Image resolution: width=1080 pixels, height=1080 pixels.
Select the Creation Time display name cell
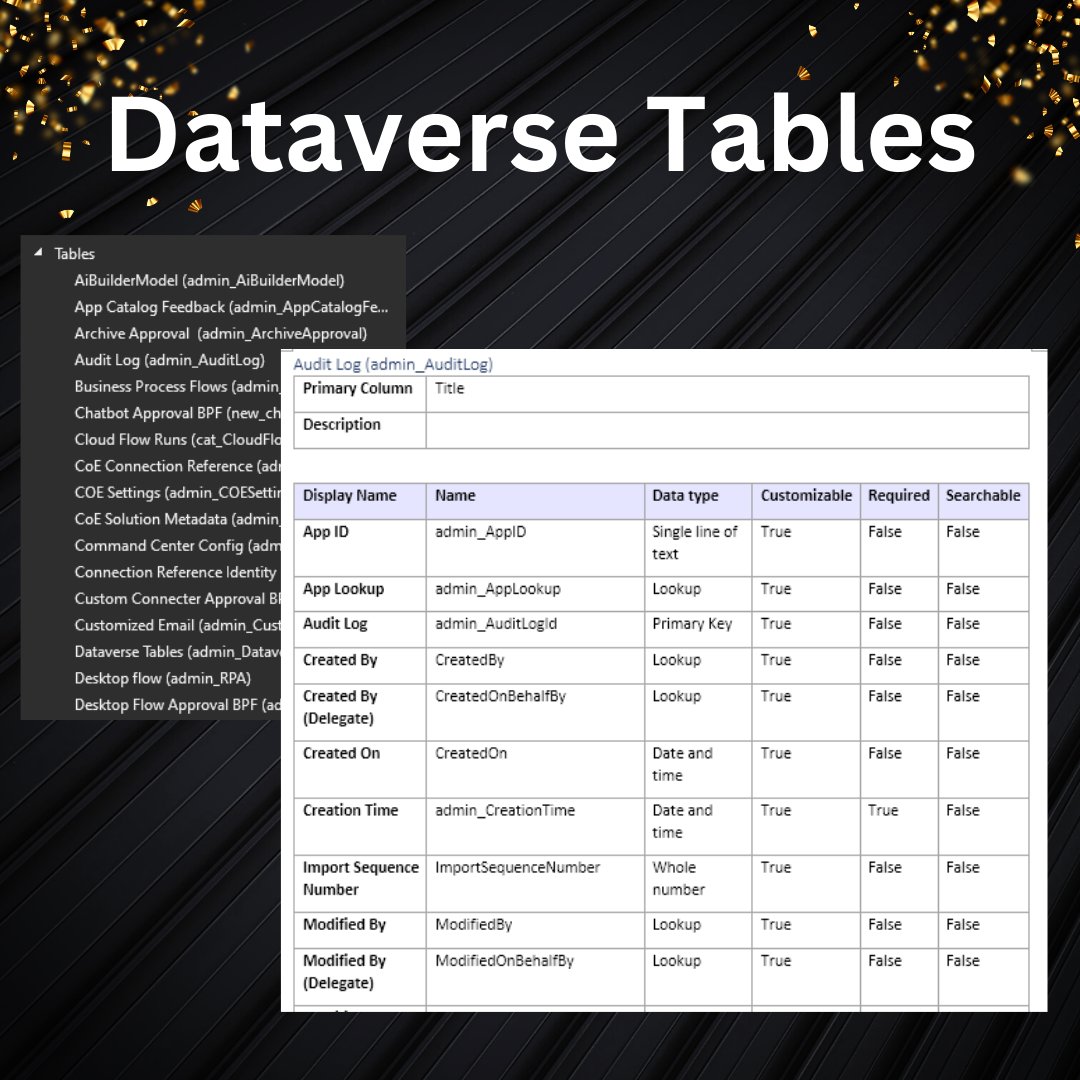(x=360, y=827)
